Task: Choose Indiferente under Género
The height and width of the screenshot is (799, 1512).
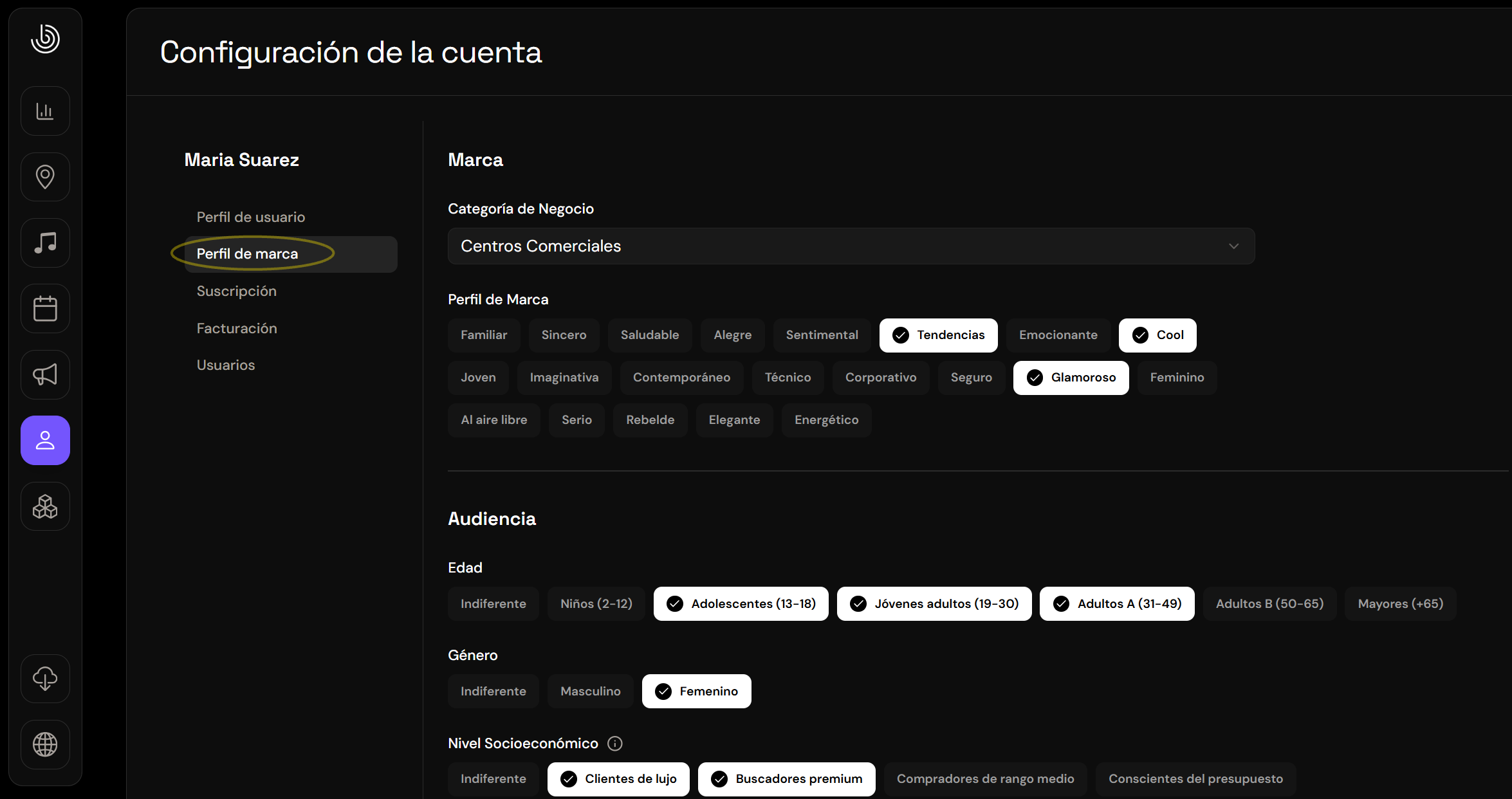Action: click(x=493, y=692)
